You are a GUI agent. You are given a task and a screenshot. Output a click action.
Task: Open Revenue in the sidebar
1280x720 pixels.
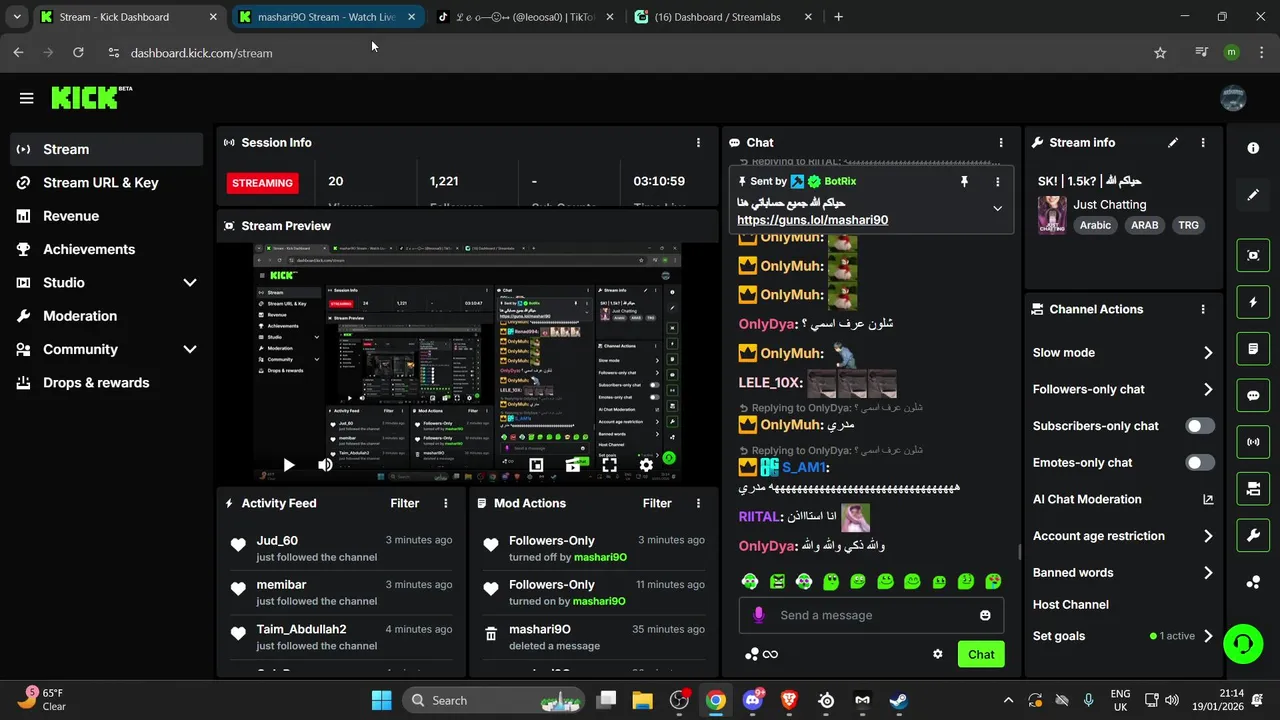107,216
